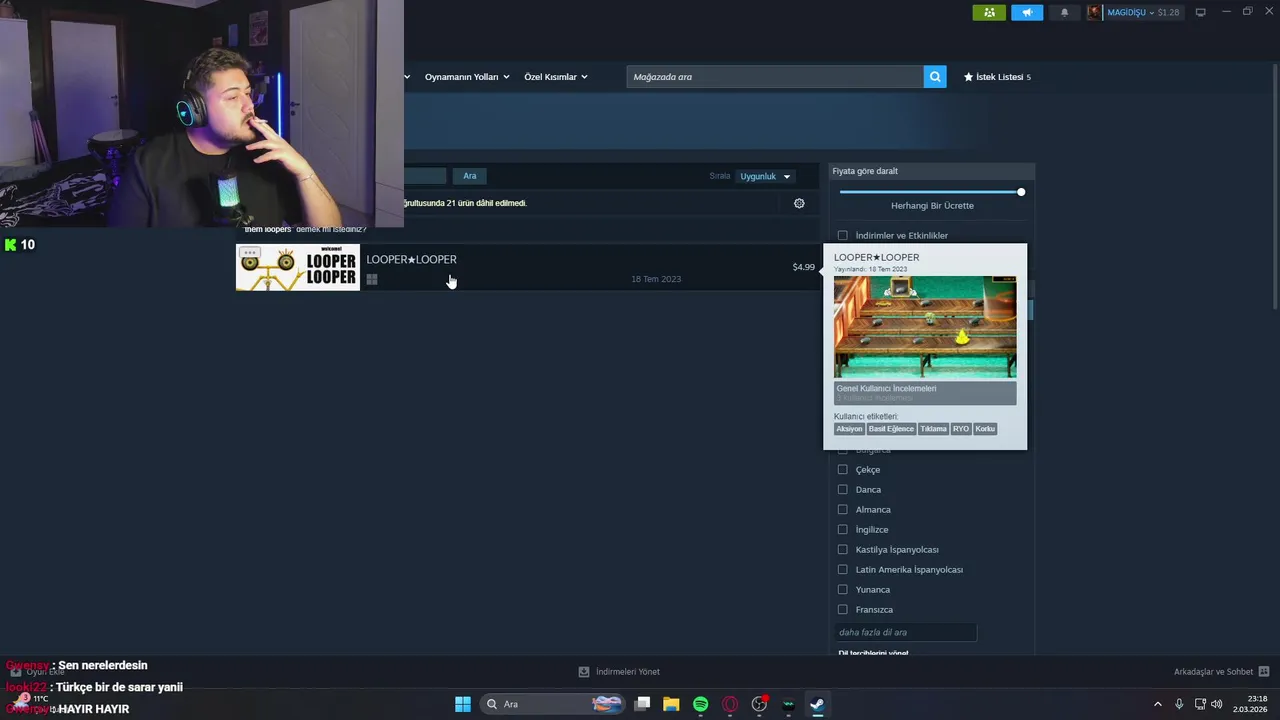Click the network tray icon
This screenshot has height=720, width=1280.
(x=1200, y=704)
